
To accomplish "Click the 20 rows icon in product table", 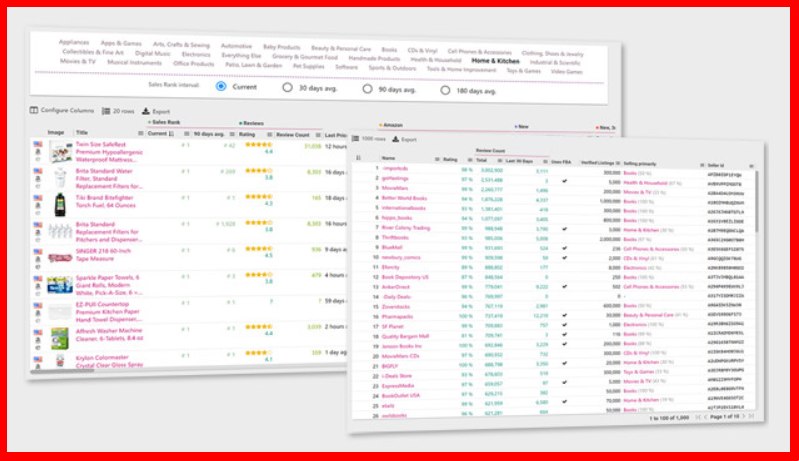I will [106, 111].
